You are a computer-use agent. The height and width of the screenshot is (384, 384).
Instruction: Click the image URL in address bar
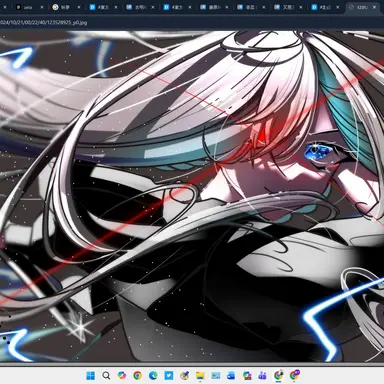(44, 22)
